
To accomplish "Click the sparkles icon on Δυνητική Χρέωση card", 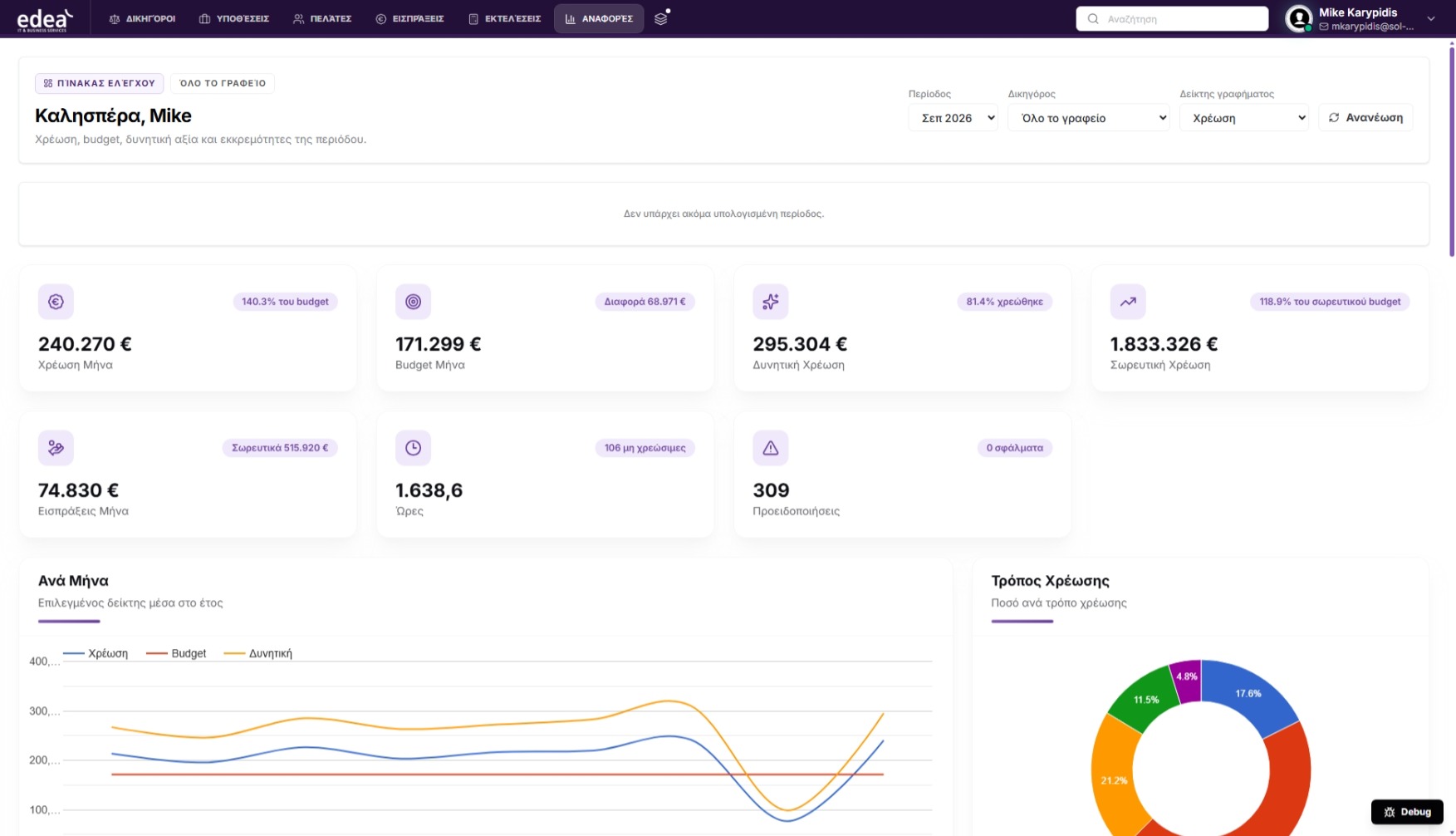I will [x=771, y=302].
